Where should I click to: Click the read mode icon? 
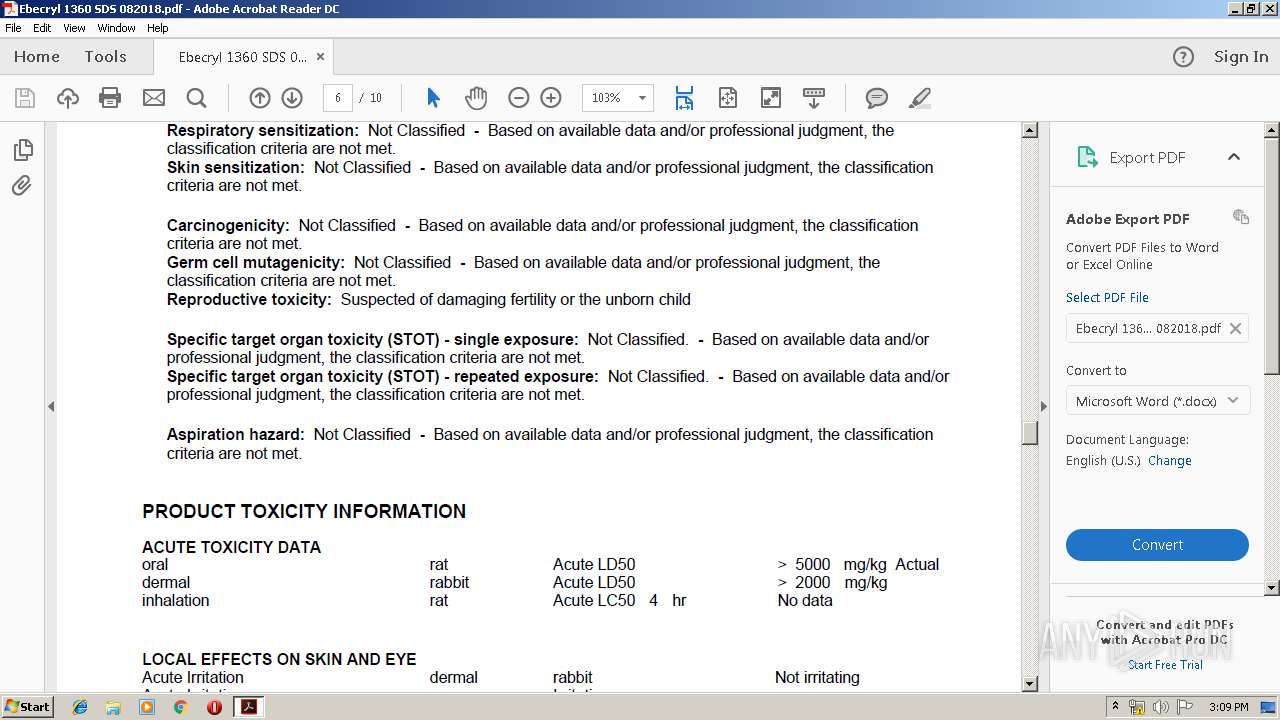[814, 98]
